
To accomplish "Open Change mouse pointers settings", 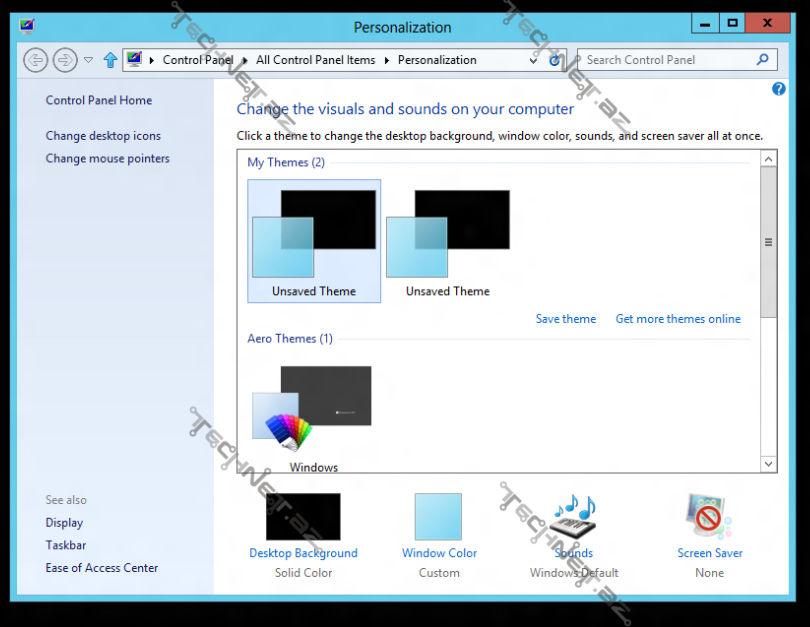I will tap(107, 158).
